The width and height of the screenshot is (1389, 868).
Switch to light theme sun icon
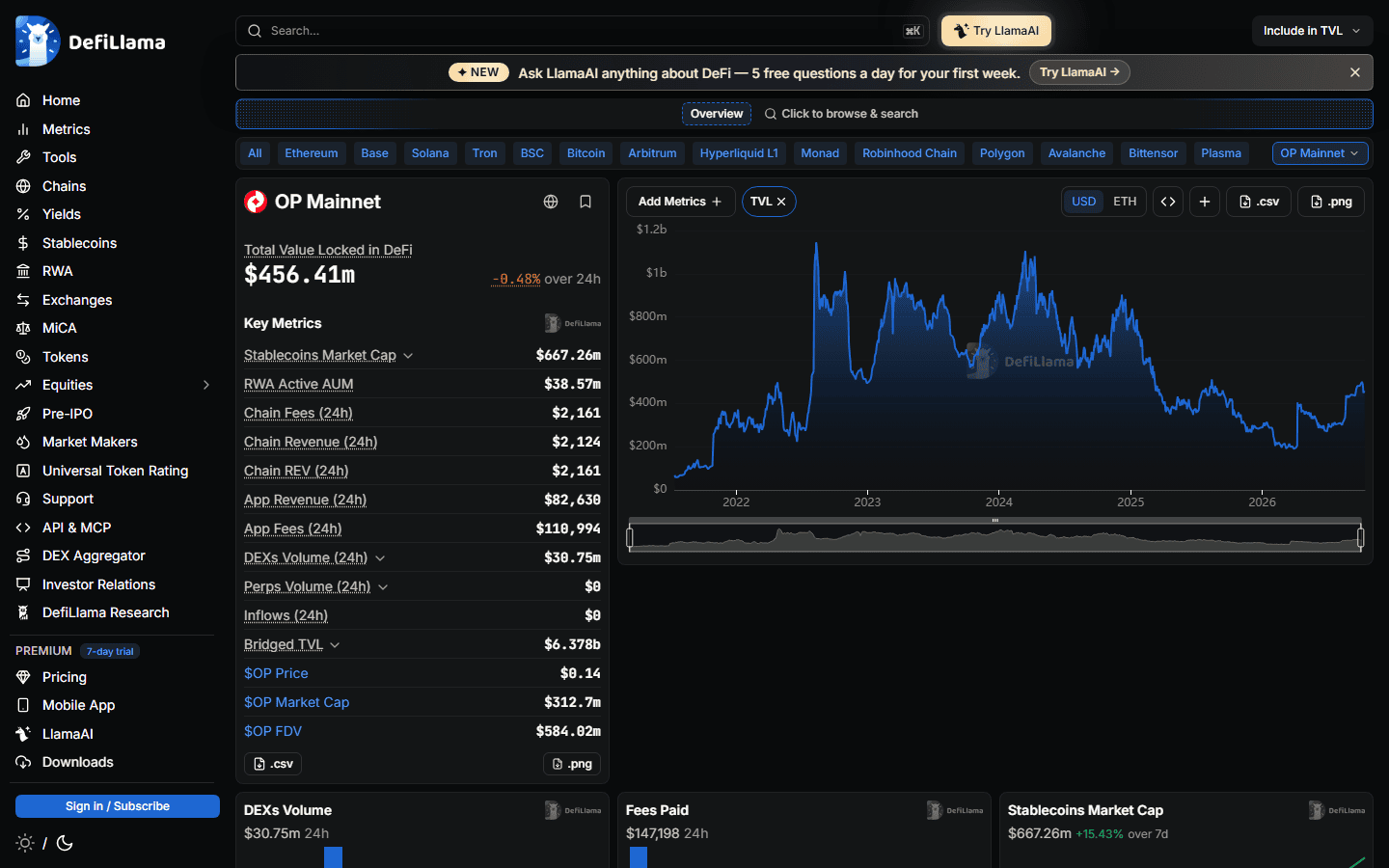click(x=25, y=843)
